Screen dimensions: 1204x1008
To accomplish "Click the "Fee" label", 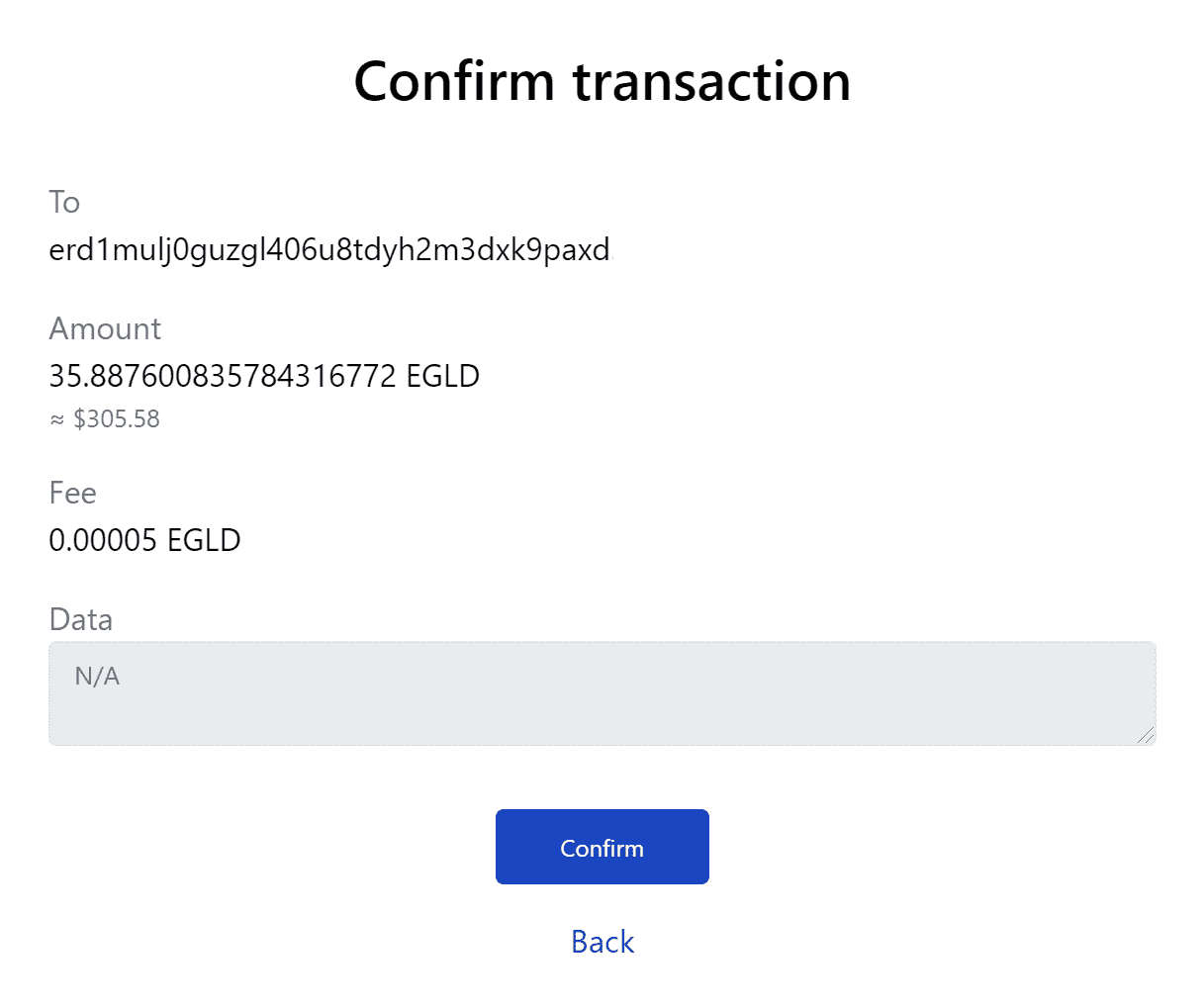I will click(x=72, y=493).
